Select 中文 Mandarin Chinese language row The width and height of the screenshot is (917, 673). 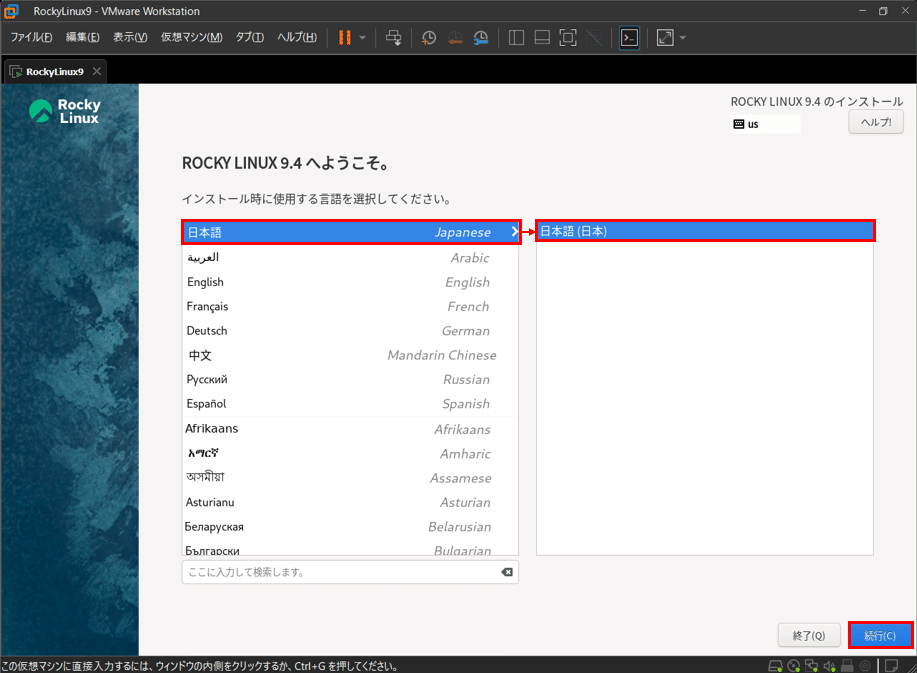point(350,355)
